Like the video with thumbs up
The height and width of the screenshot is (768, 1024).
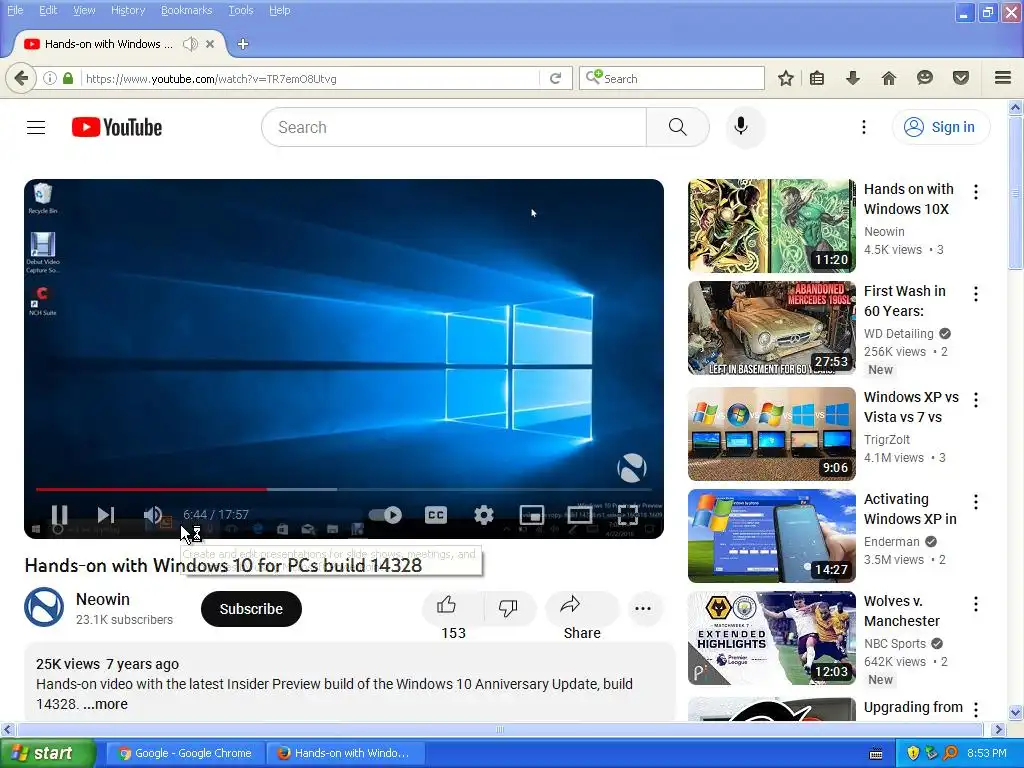tap(447, 607)
